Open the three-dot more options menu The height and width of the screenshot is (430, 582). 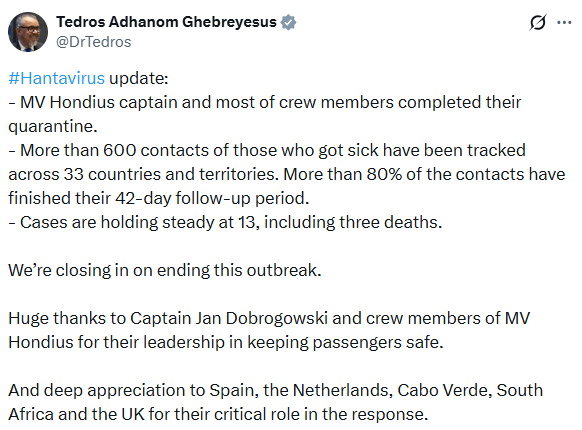pyautogui.click(x=564, y=23)
